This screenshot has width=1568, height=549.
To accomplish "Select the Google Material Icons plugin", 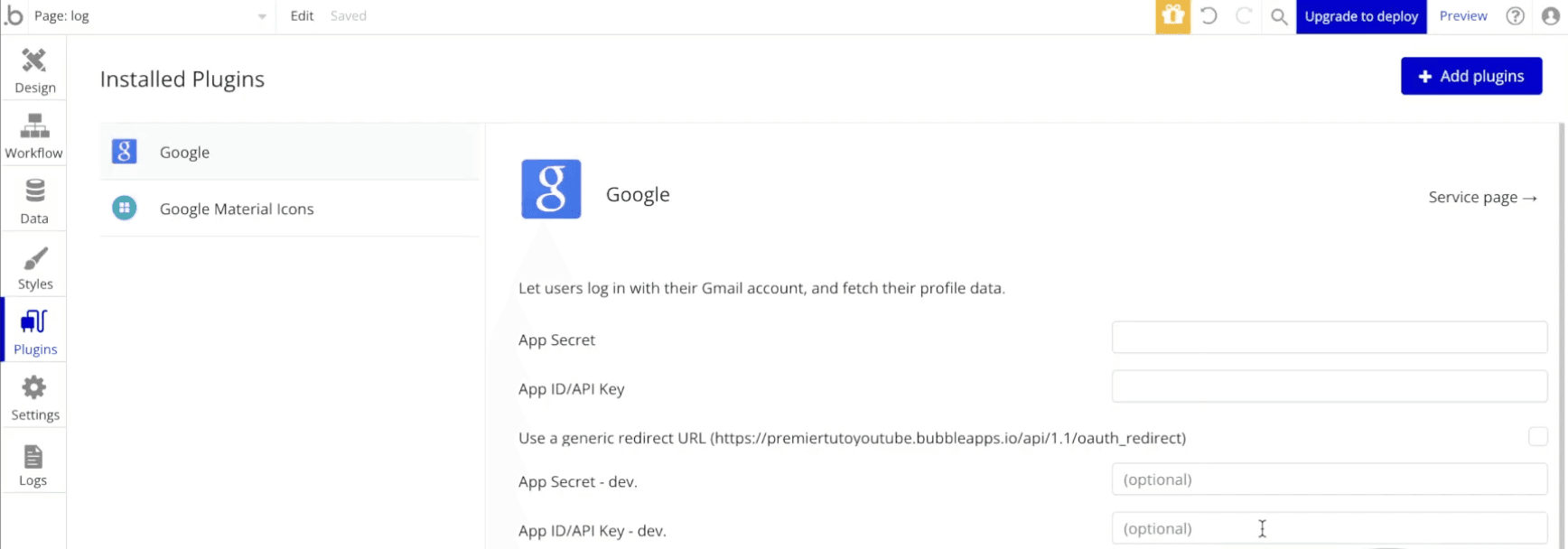I will coord(237,209).
